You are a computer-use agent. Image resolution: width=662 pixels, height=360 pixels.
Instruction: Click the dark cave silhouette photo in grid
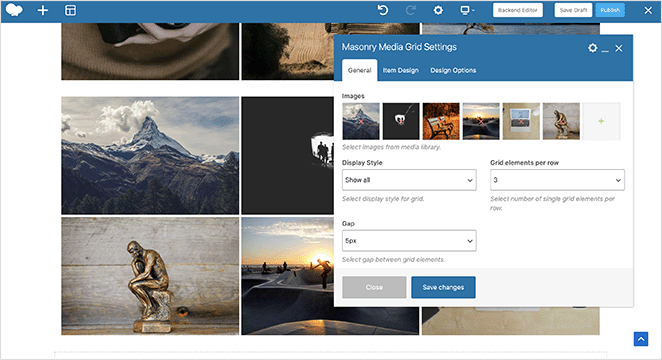[x=288, y=155]
